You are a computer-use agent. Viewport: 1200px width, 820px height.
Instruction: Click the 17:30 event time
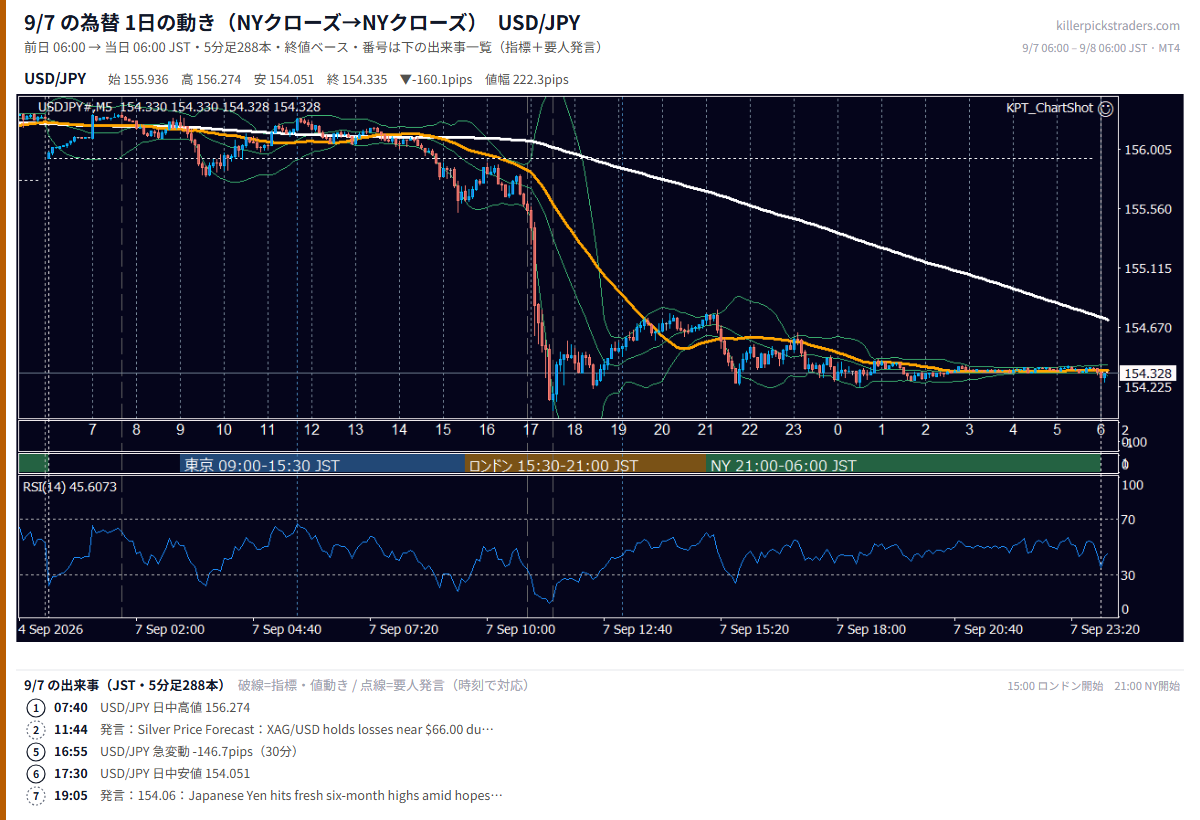click(70, 774)
